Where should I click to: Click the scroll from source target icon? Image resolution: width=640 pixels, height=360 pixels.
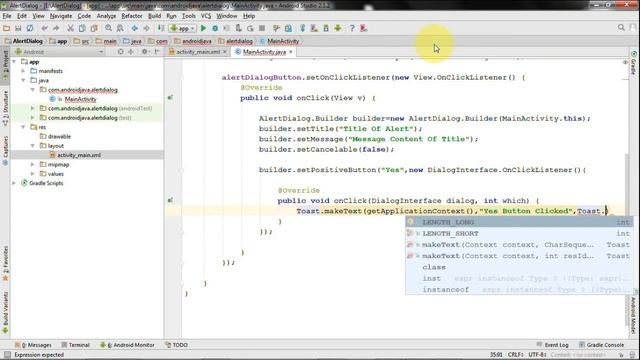(120, 52)
